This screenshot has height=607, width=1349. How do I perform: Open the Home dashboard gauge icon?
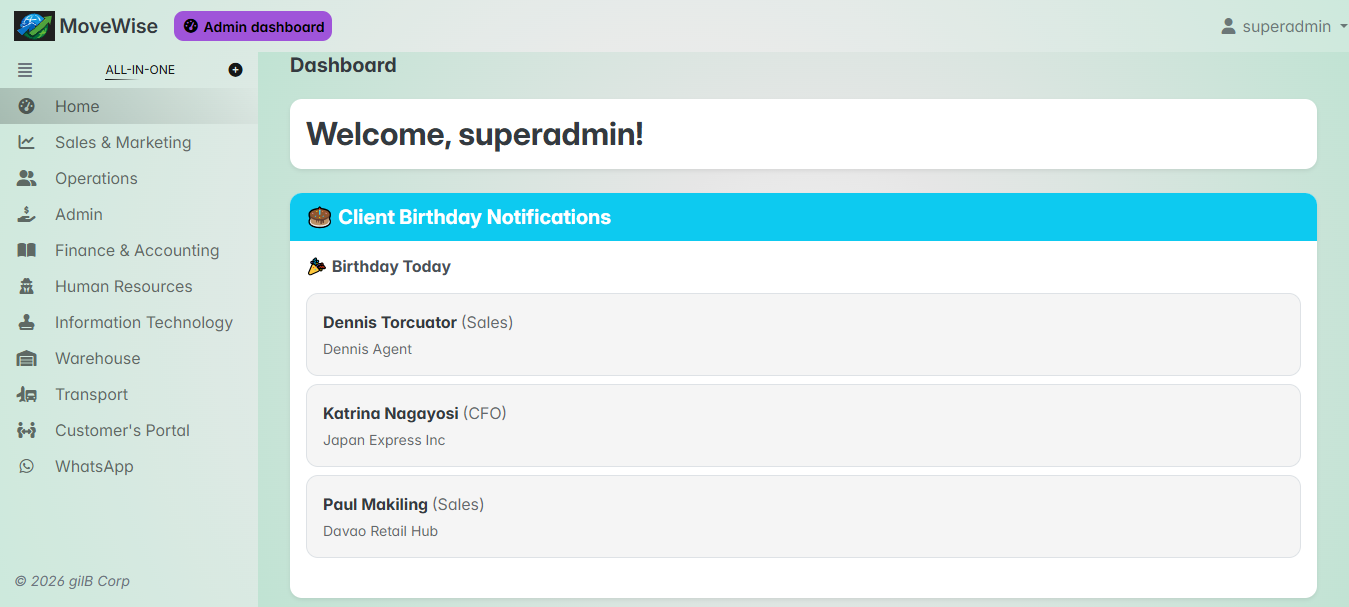(x=27, y=106)
